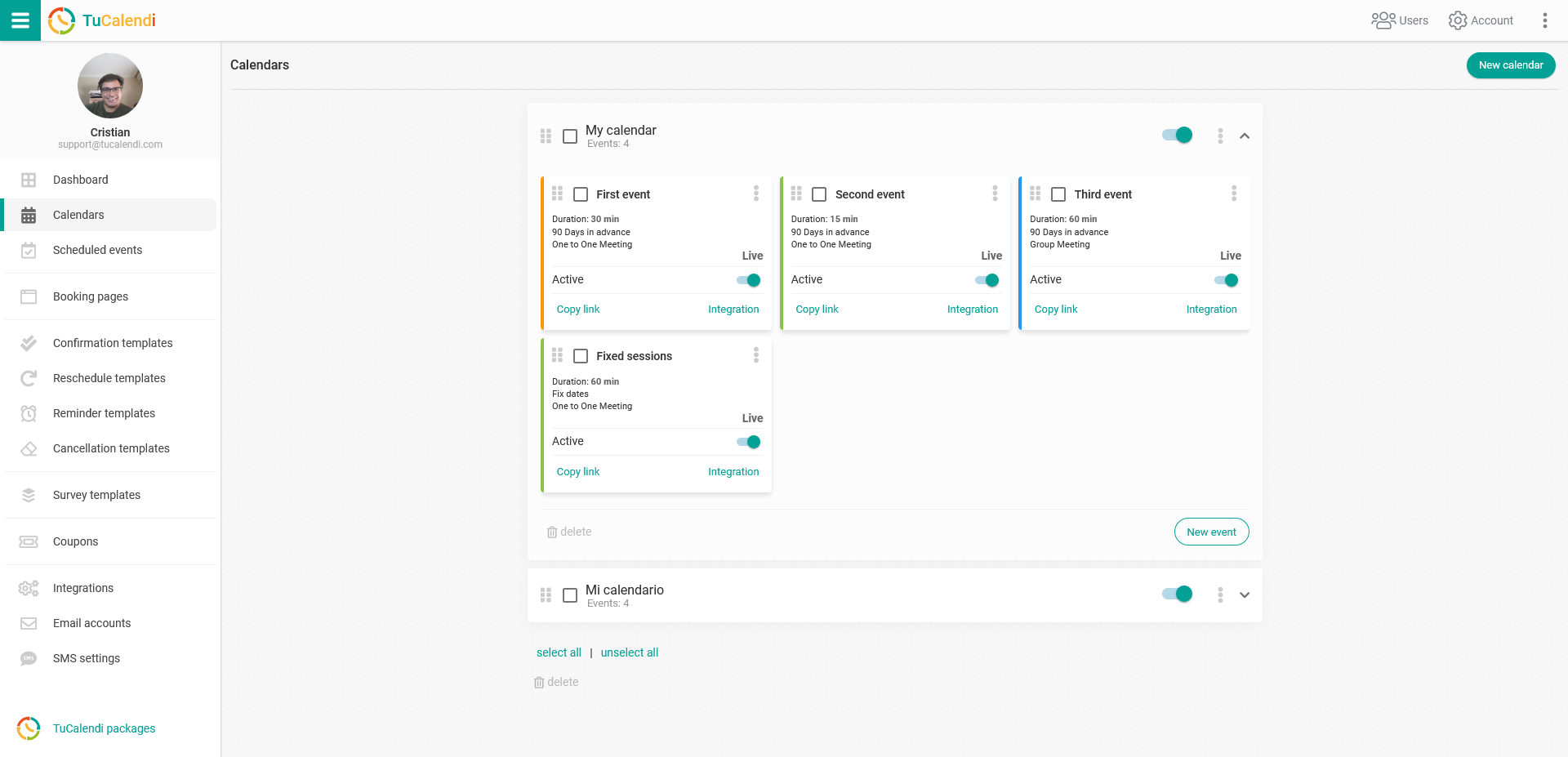Collapse My calendar section

1245,136
